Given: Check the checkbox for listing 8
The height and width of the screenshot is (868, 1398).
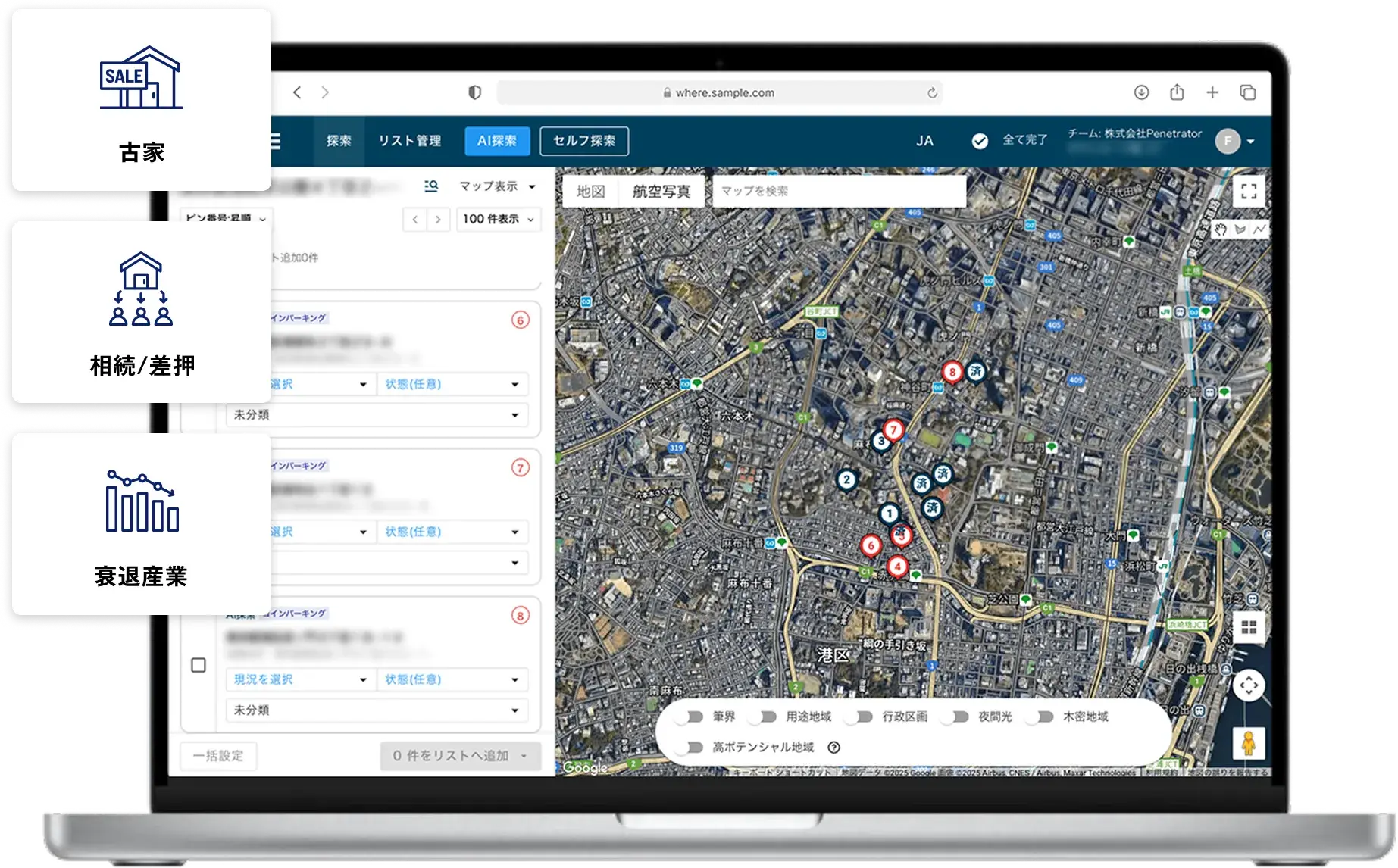Looking at the screenshot, I should 199,665.
